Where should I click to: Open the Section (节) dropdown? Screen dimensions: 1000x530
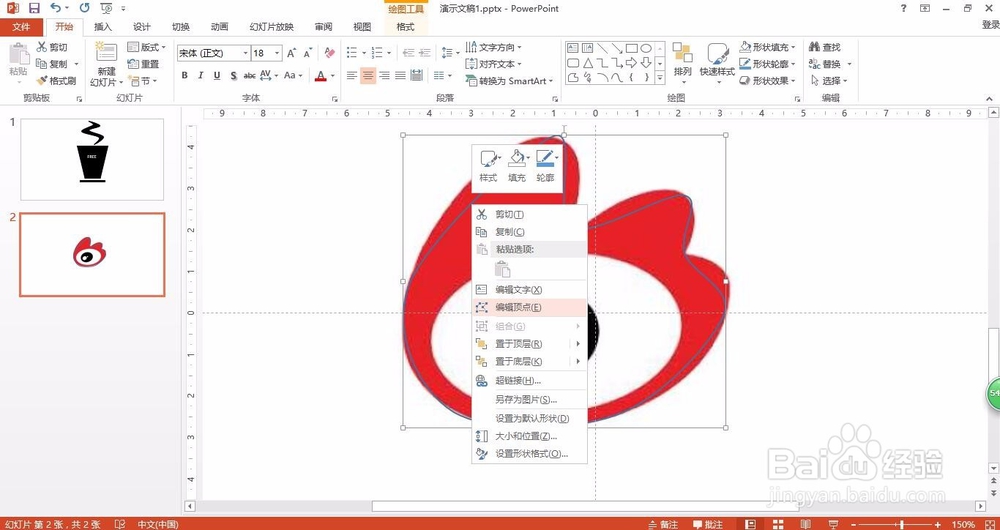click(x=143, y=81)
